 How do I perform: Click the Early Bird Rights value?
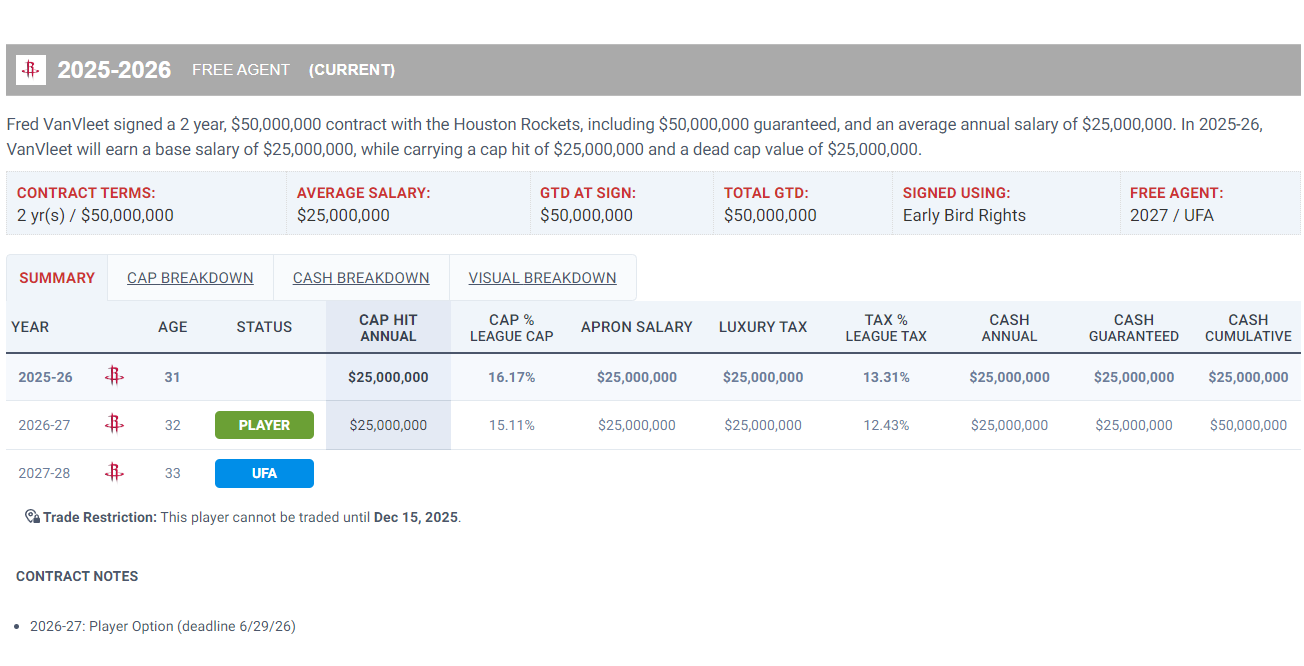point(964,215)
